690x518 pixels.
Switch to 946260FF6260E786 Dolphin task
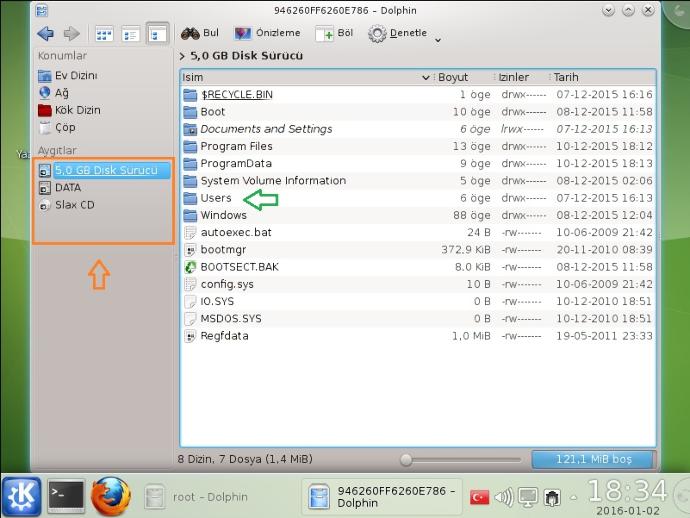tap(382, 497)
